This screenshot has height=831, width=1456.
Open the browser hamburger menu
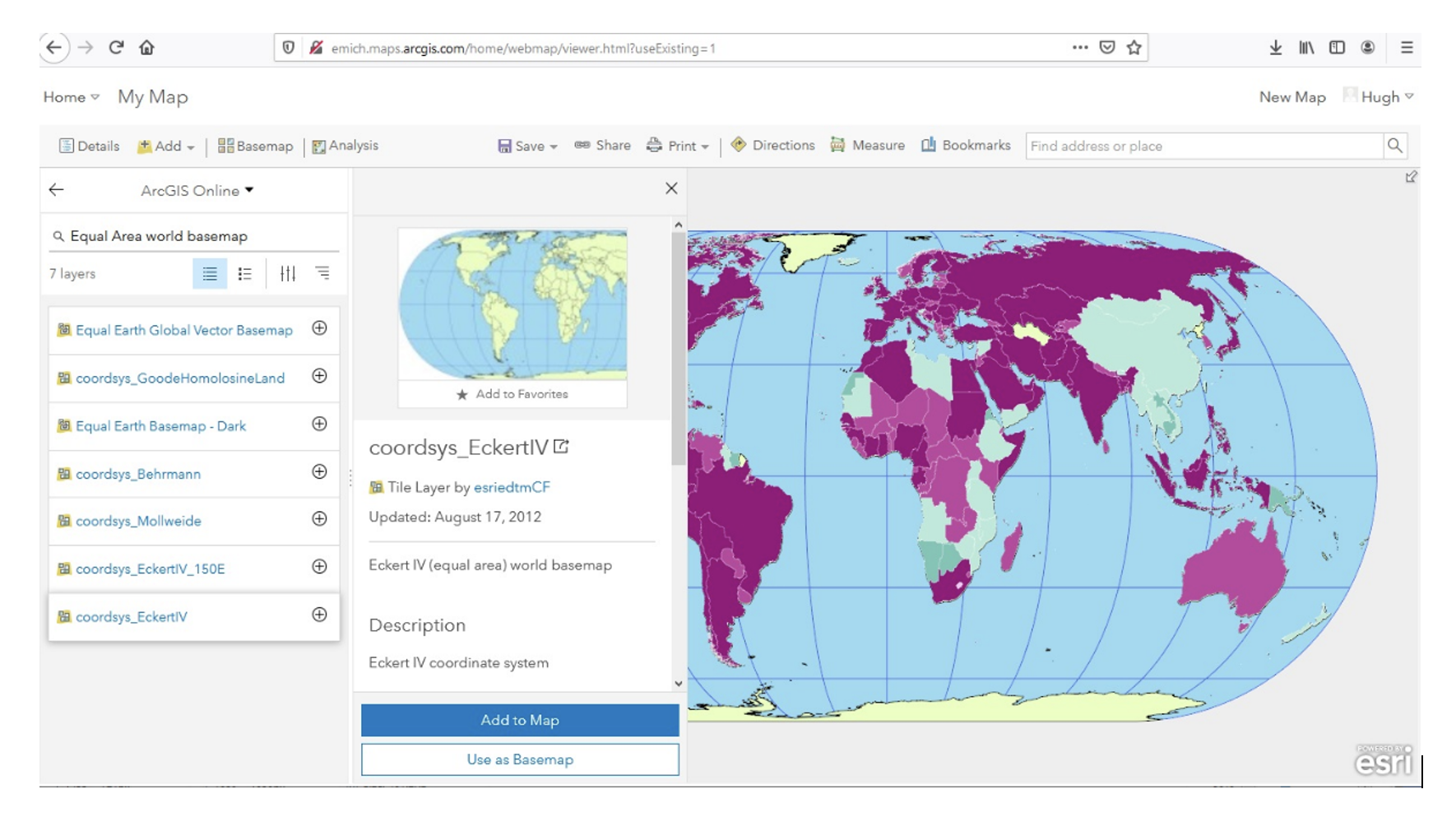pos(1407,48)
